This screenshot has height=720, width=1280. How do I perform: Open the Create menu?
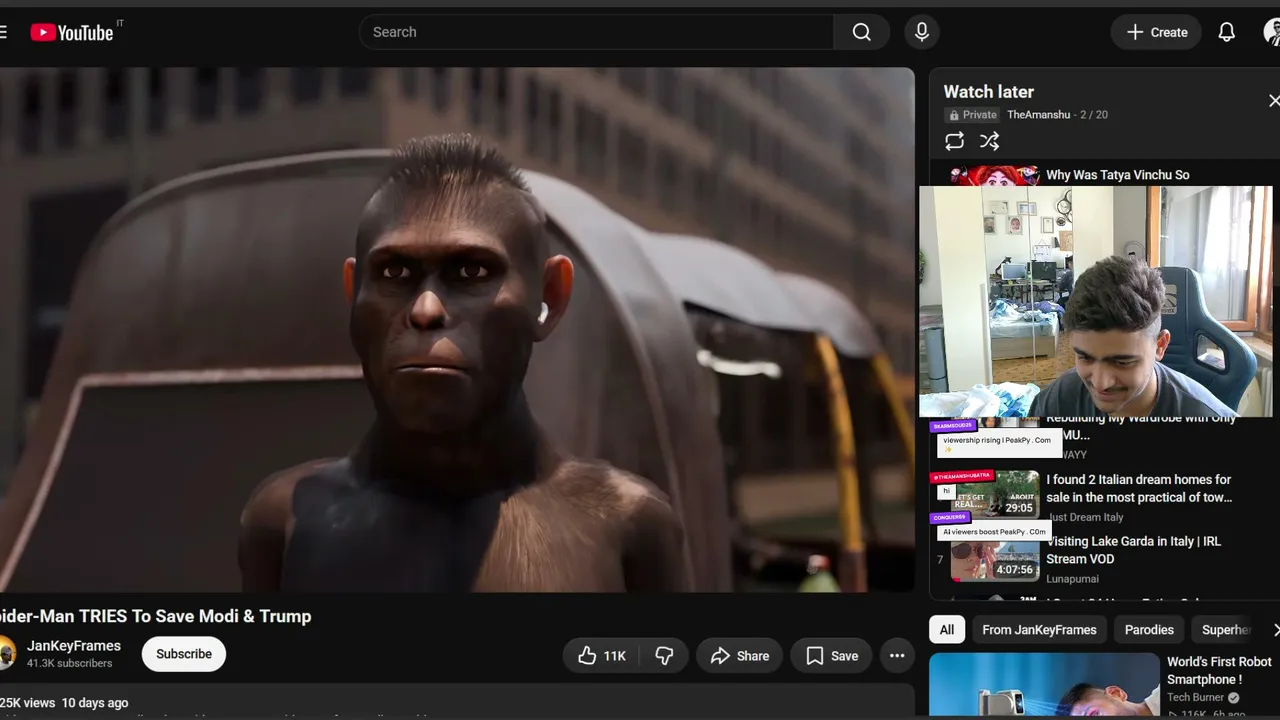point(1157,32)
